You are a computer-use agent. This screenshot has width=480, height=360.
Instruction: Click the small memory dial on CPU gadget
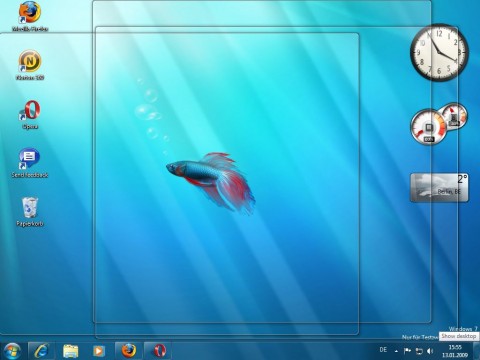coord(453,117)
